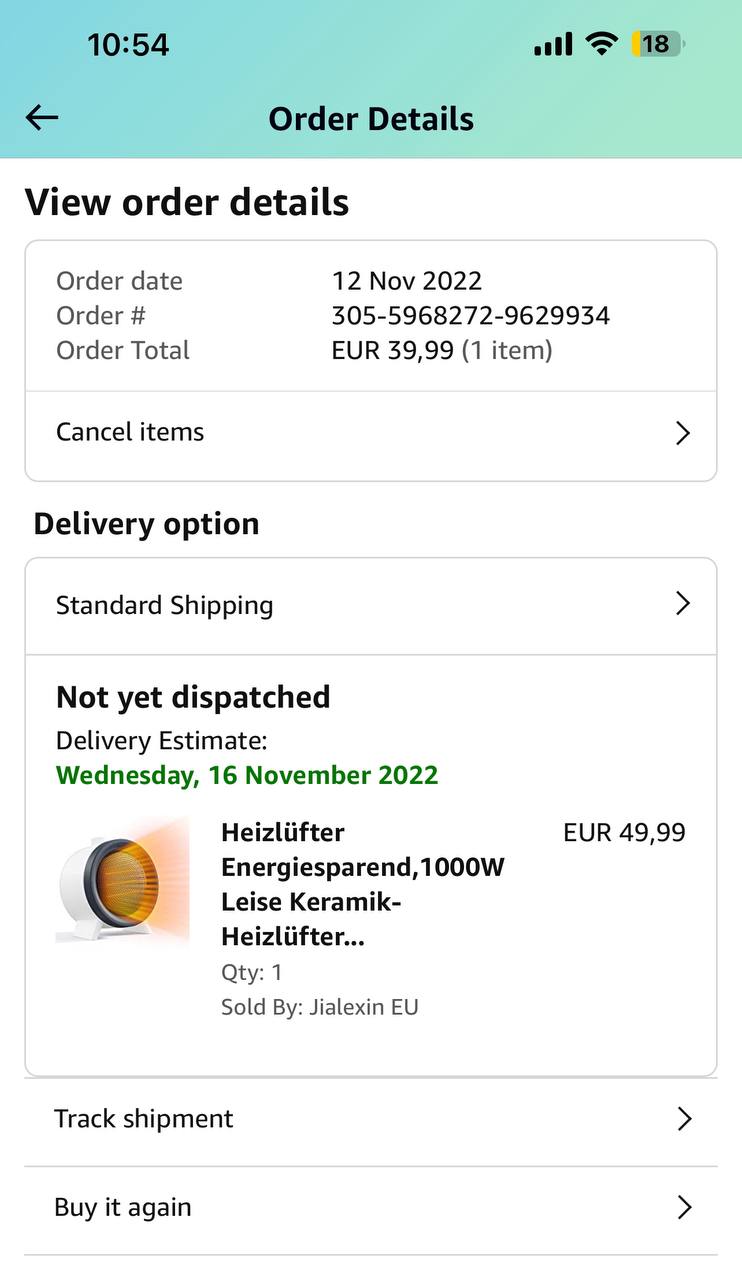Image resolution: width=742 pixels, height=1280 pixels.
Task: Tap Buy it again row
Action: 123,1208
